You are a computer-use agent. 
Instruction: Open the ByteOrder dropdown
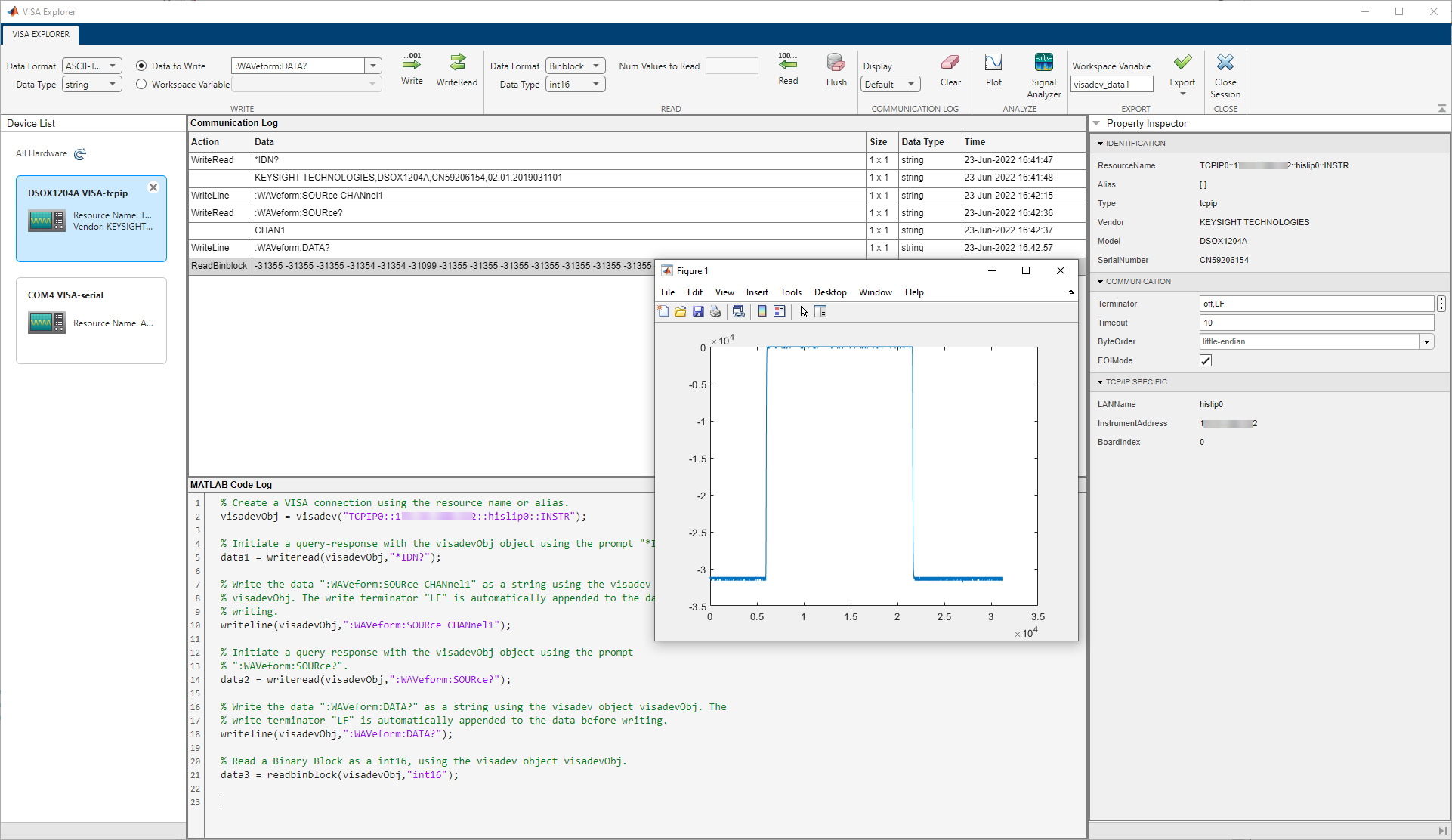pos(1426,342)
